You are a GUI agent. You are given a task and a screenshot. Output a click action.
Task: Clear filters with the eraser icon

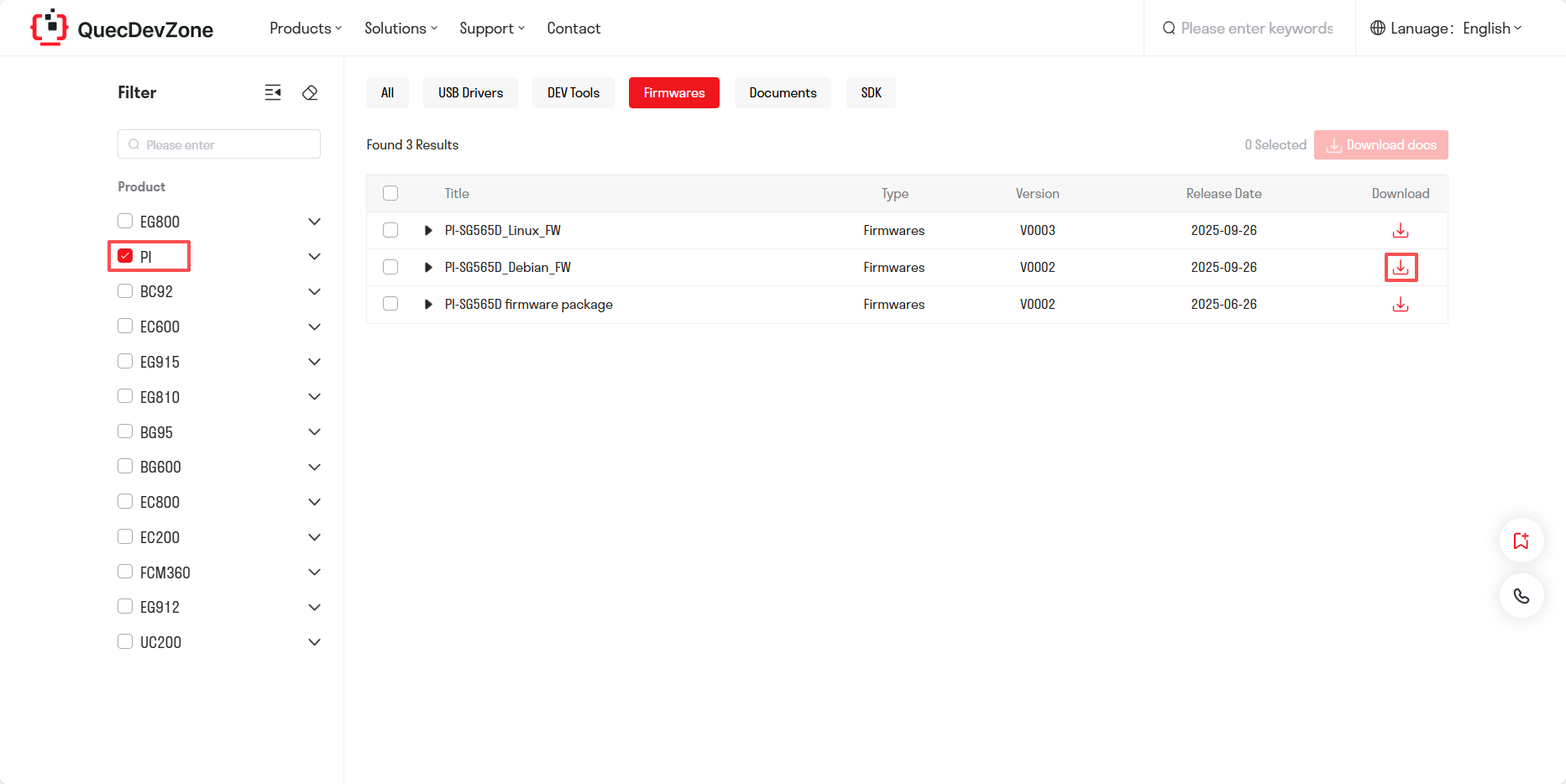[310, 92]
